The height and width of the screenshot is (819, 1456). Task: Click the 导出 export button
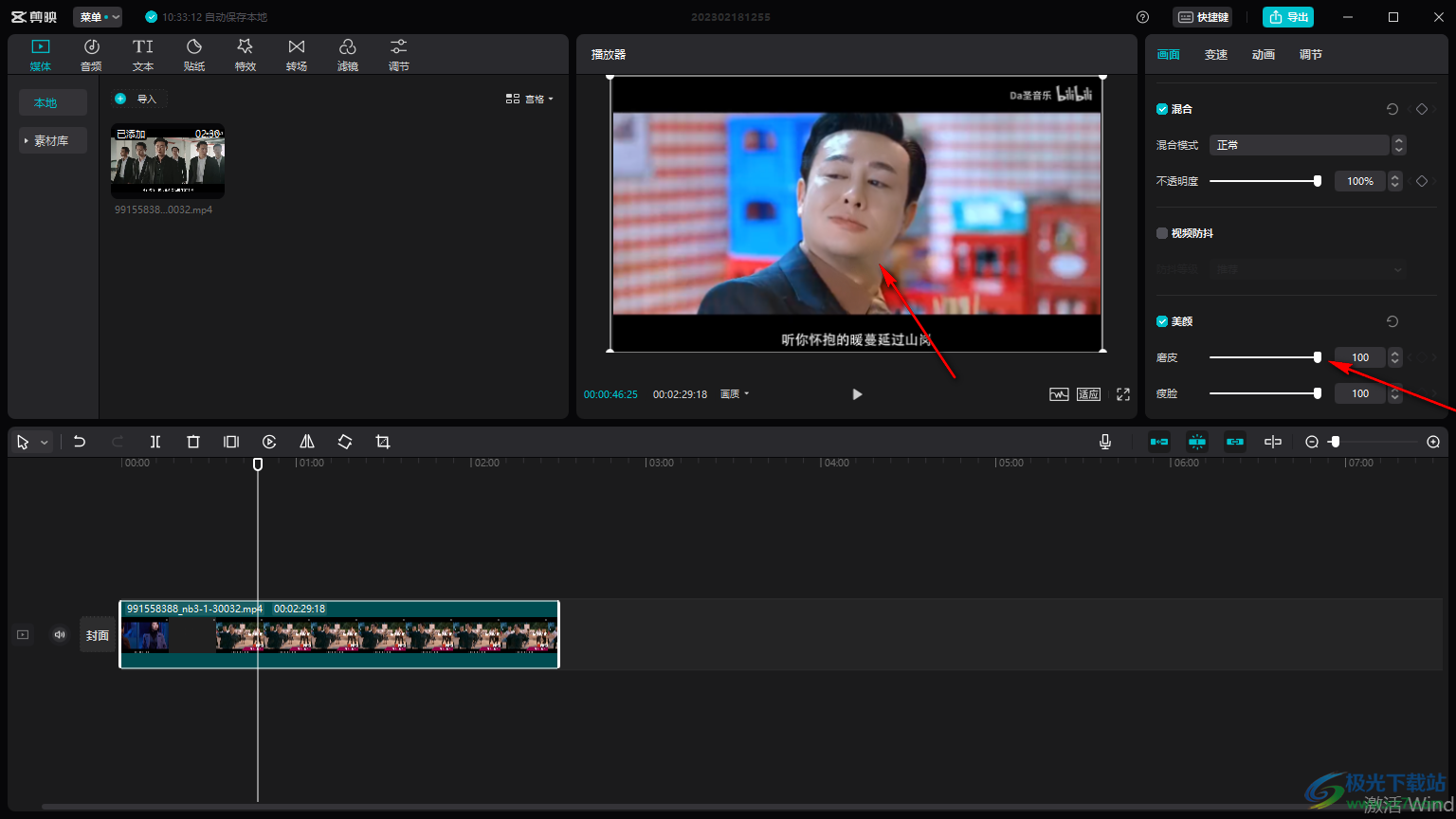1288,17
